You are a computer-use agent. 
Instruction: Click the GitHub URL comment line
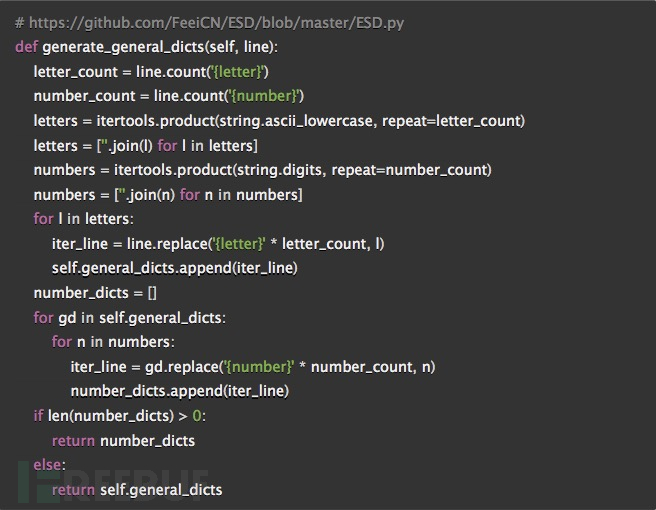click(209, 23)
